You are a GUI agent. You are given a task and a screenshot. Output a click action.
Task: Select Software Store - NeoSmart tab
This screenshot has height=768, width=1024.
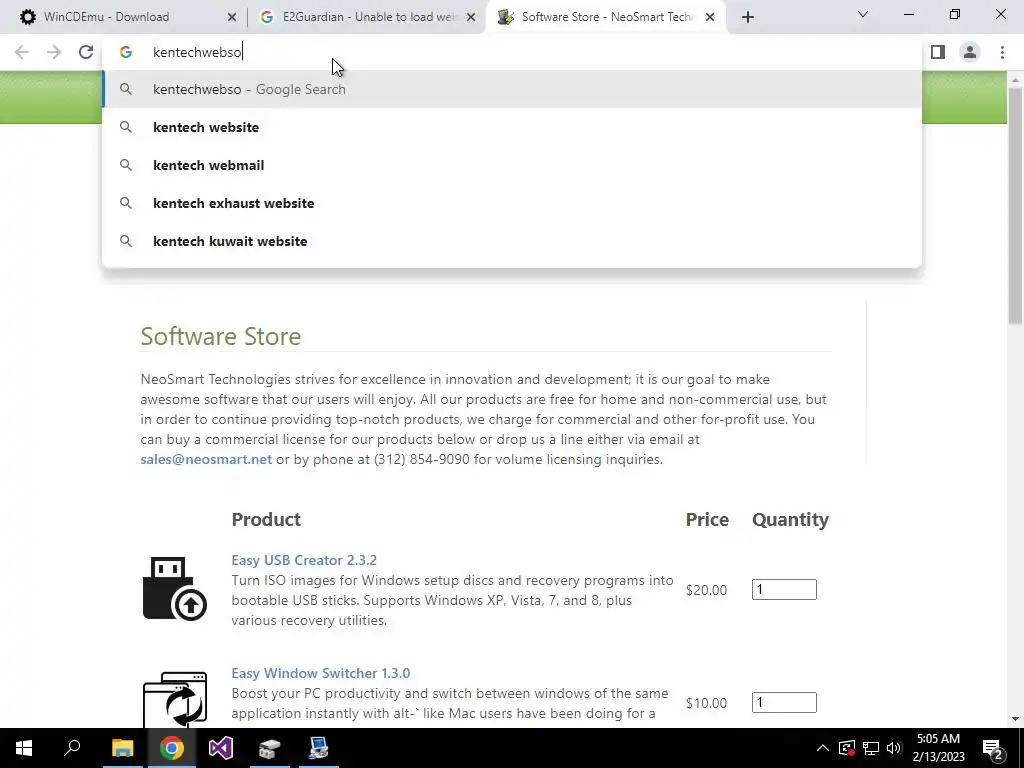pyautogui.click(x=606, y=17)
